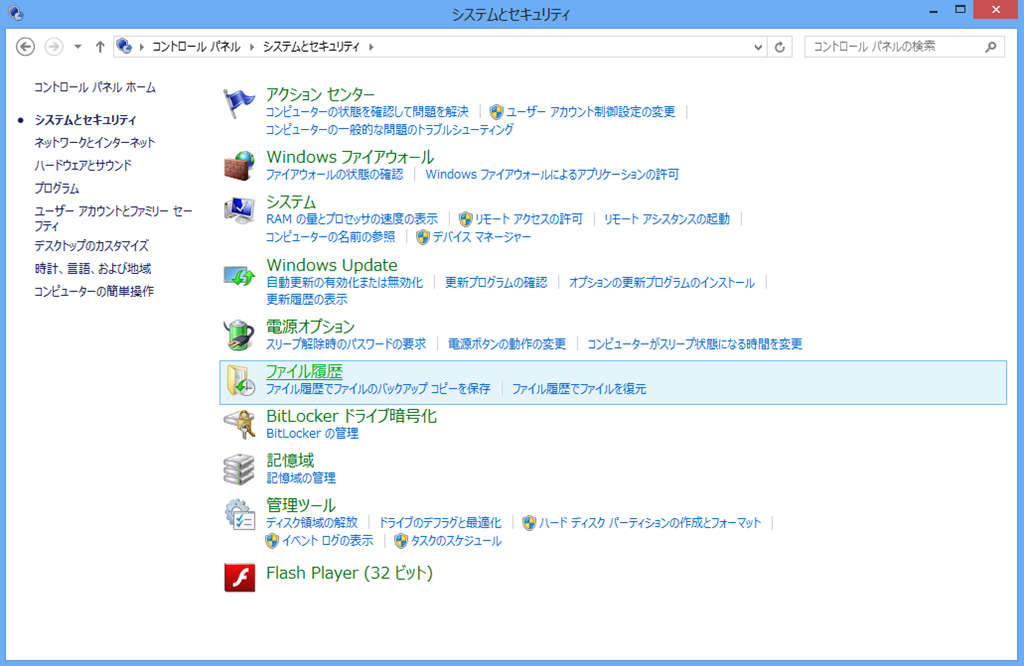Click the window system icon in title bar
This screenshot has height=666, width=1024.
point(16,12)
